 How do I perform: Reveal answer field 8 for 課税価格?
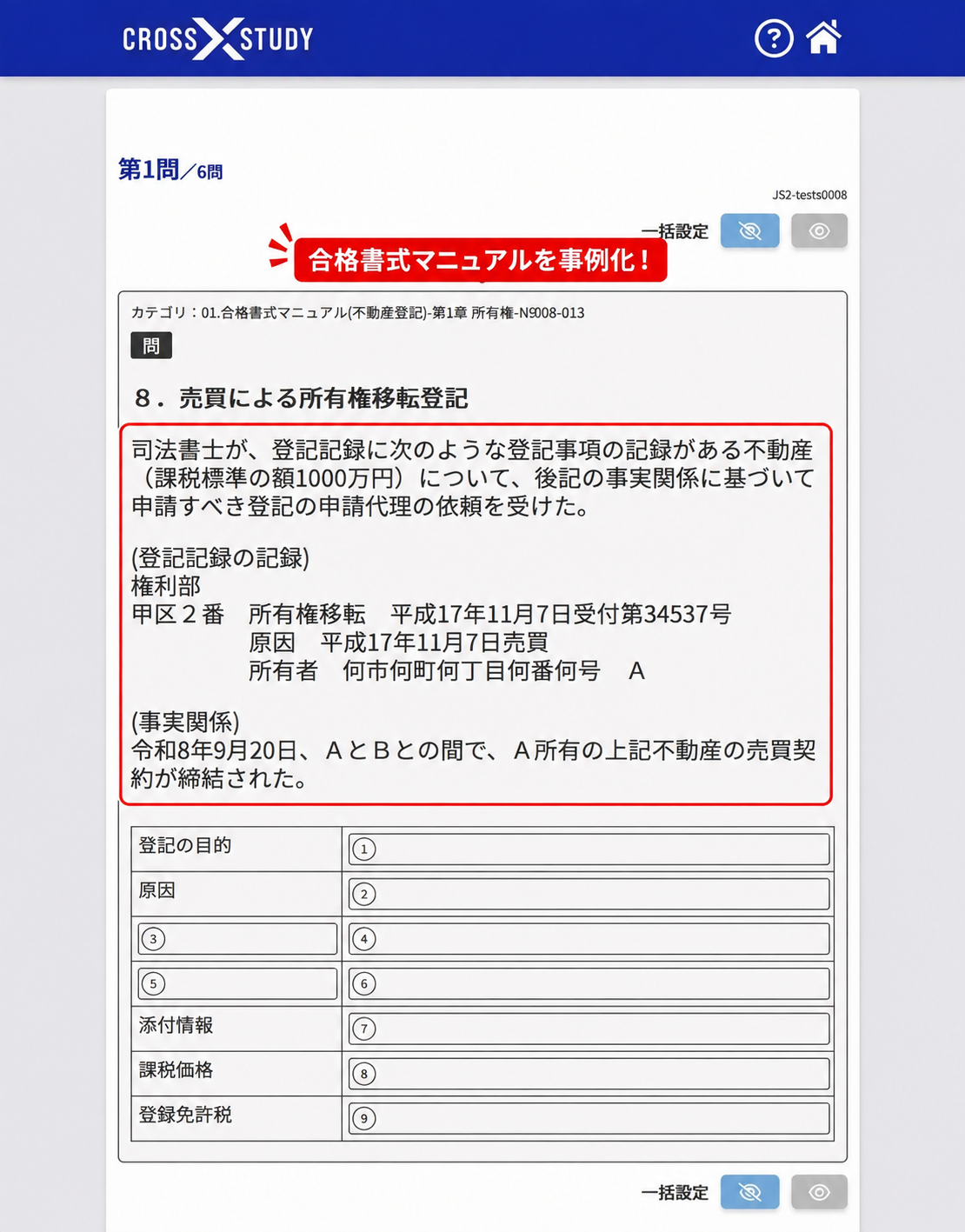pyautogui.click(x=589, y=1074)
